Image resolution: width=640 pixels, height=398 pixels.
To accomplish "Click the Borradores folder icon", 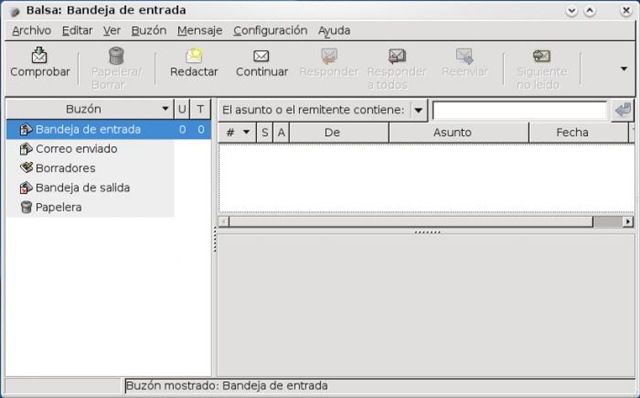I will pyautogui.click(x=26, y=168).
